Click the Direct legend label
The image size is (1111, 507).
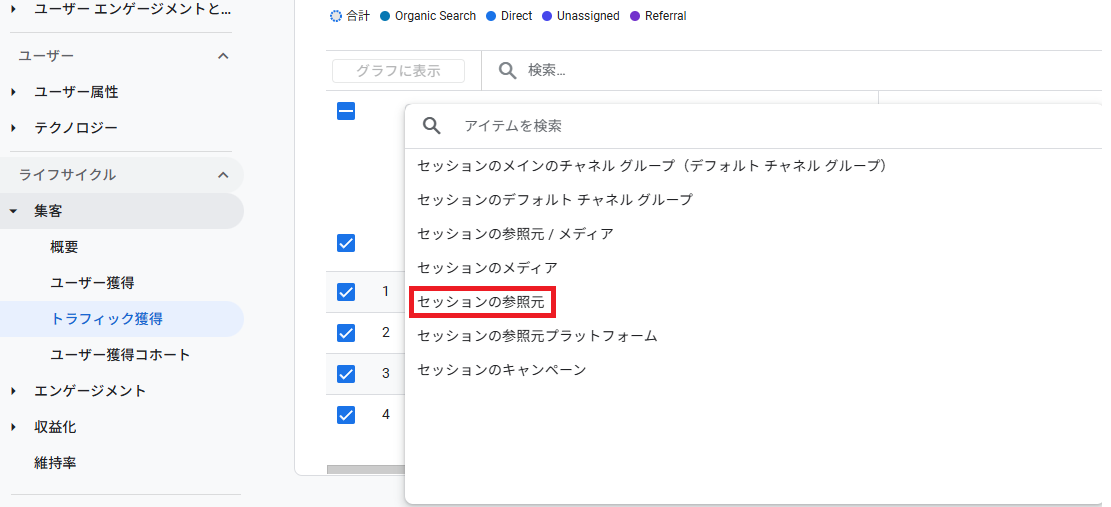point(517,16)
